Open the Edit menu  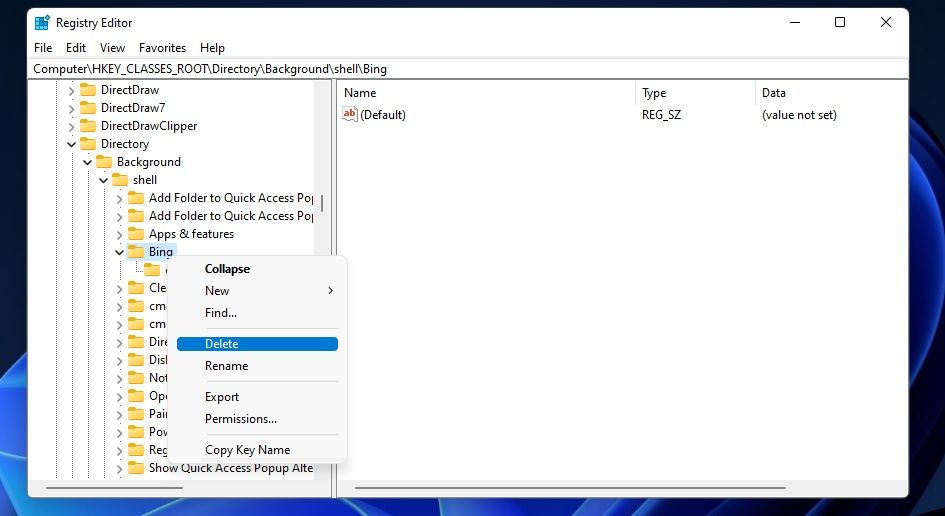coord(76,48)
